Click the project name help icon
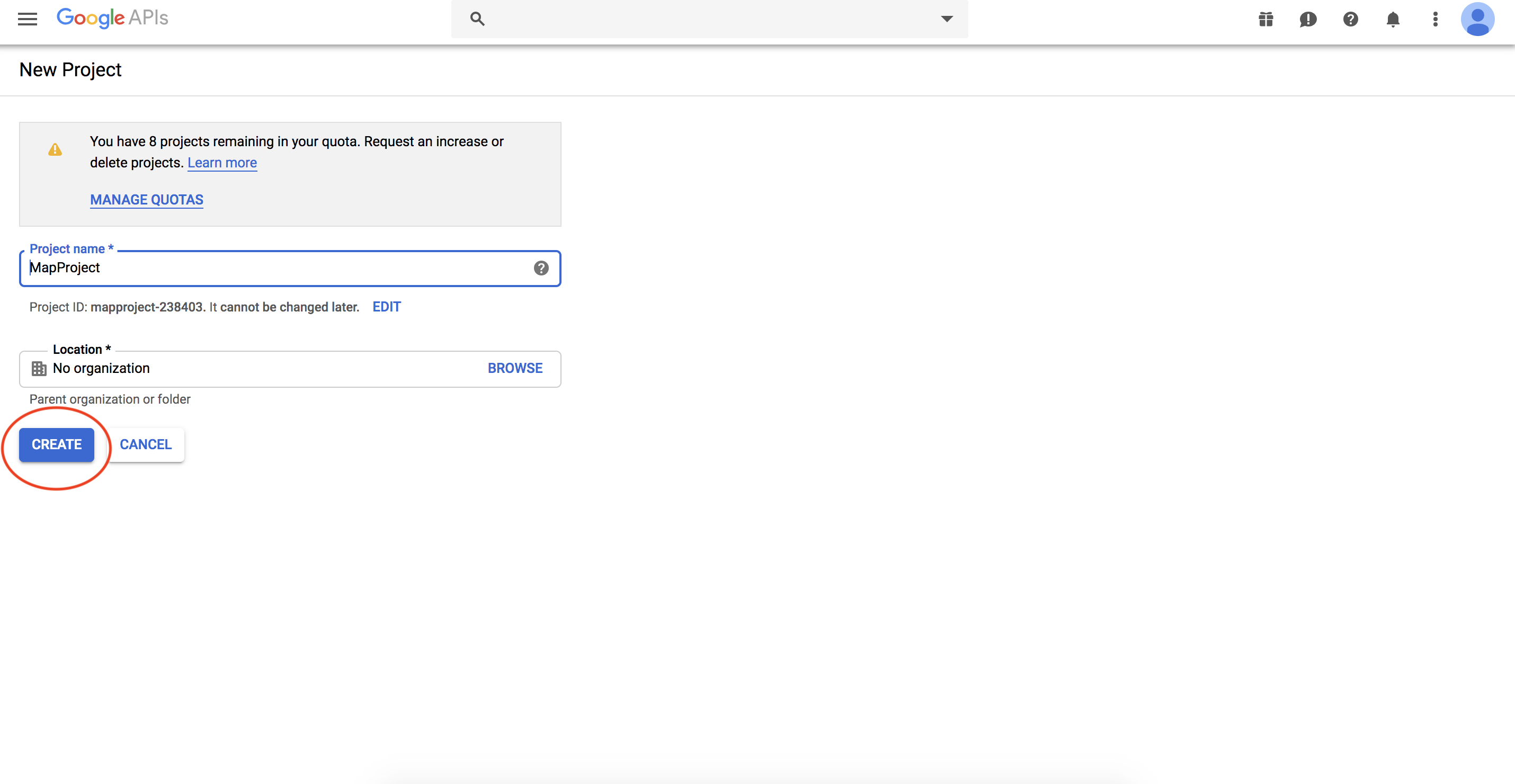Viewport: 1515px width, 784px height. (x=541, y=268)
